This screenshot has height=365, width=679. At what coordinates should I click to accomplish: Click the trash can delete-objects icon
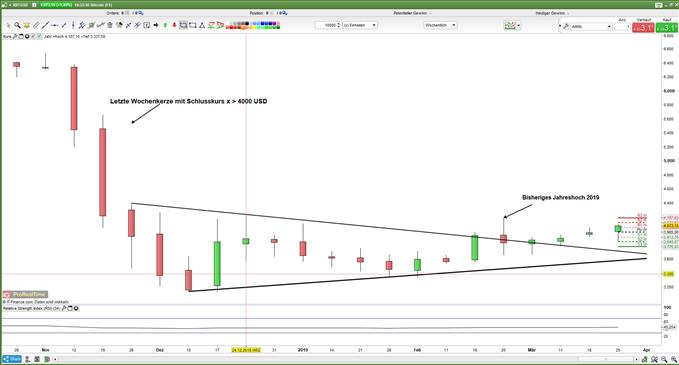coord(110,25)
